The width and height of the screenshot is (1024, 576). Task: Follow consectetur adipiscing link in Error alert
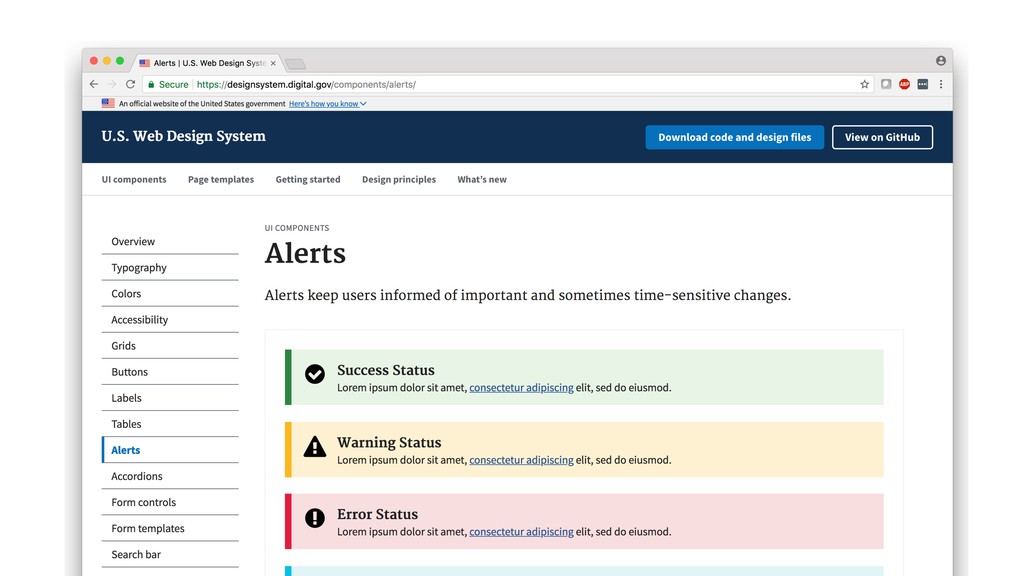pos(521,532)
